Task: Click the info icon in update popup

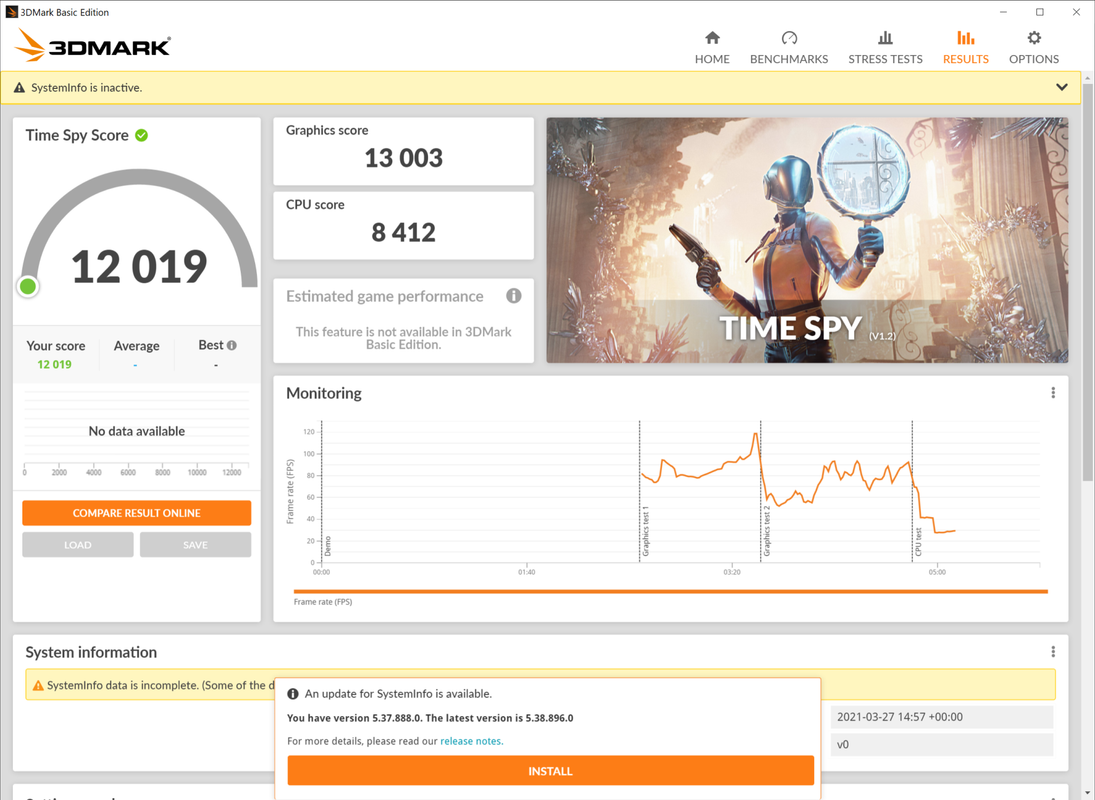Action: [x=293, y=694]
